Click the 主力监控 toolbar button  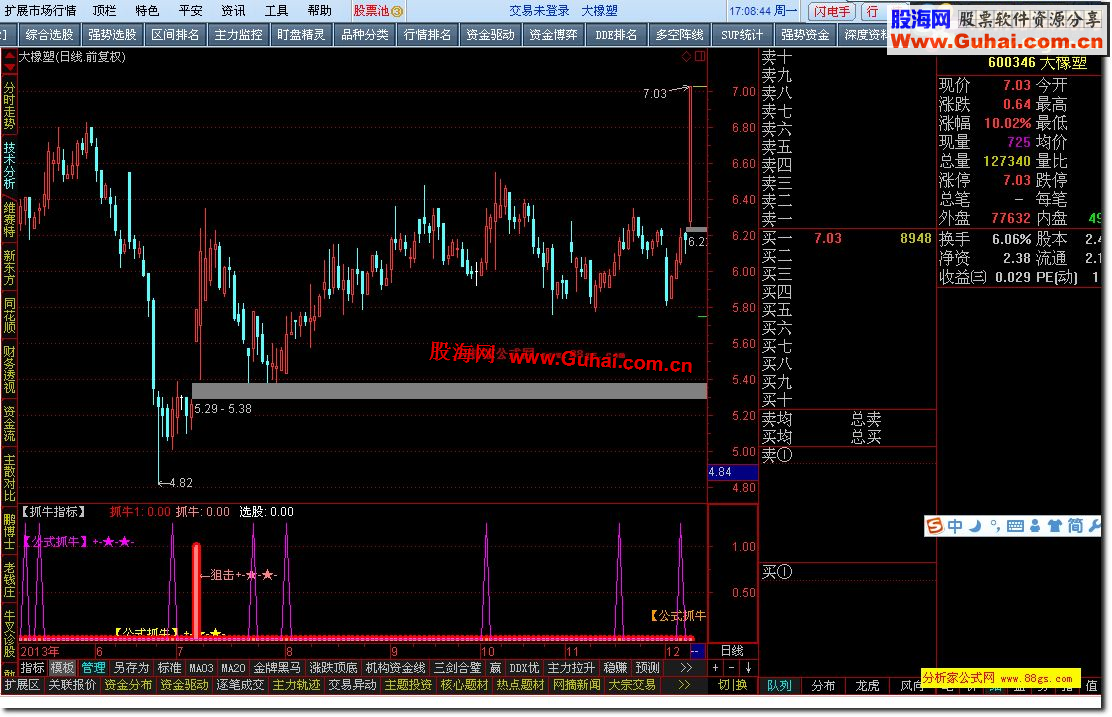click(238, 34)
